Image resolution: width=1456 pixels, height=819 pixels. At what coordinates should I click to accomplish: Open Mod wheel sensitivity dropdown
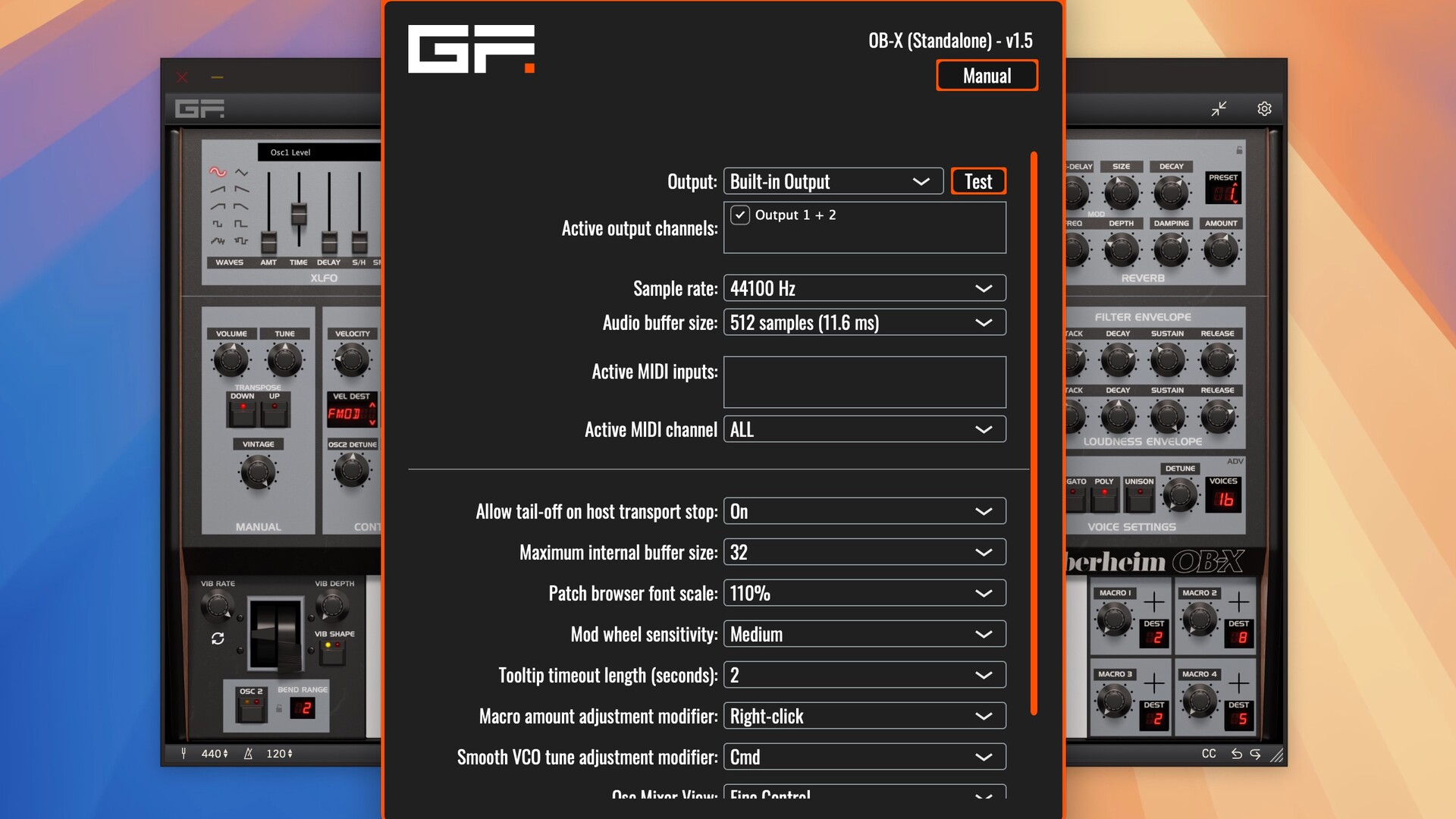tap(864, 634)
